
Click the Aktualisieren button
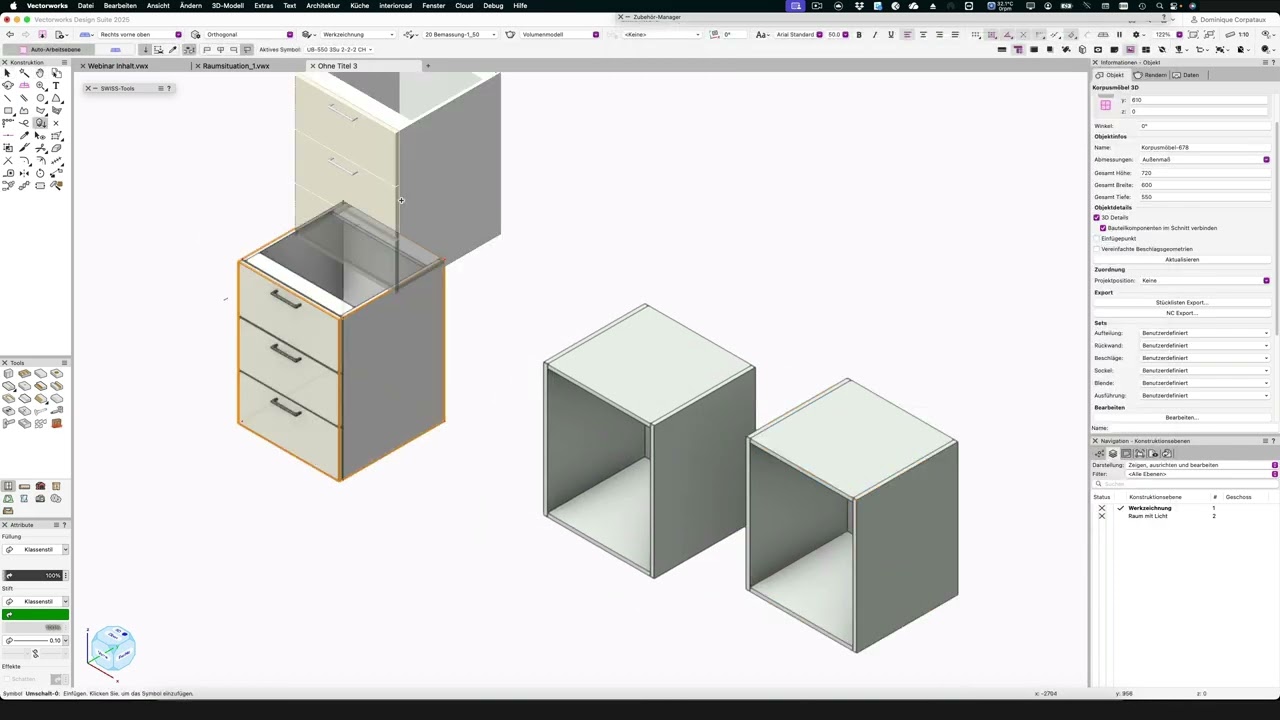[x=1182, y=260]
